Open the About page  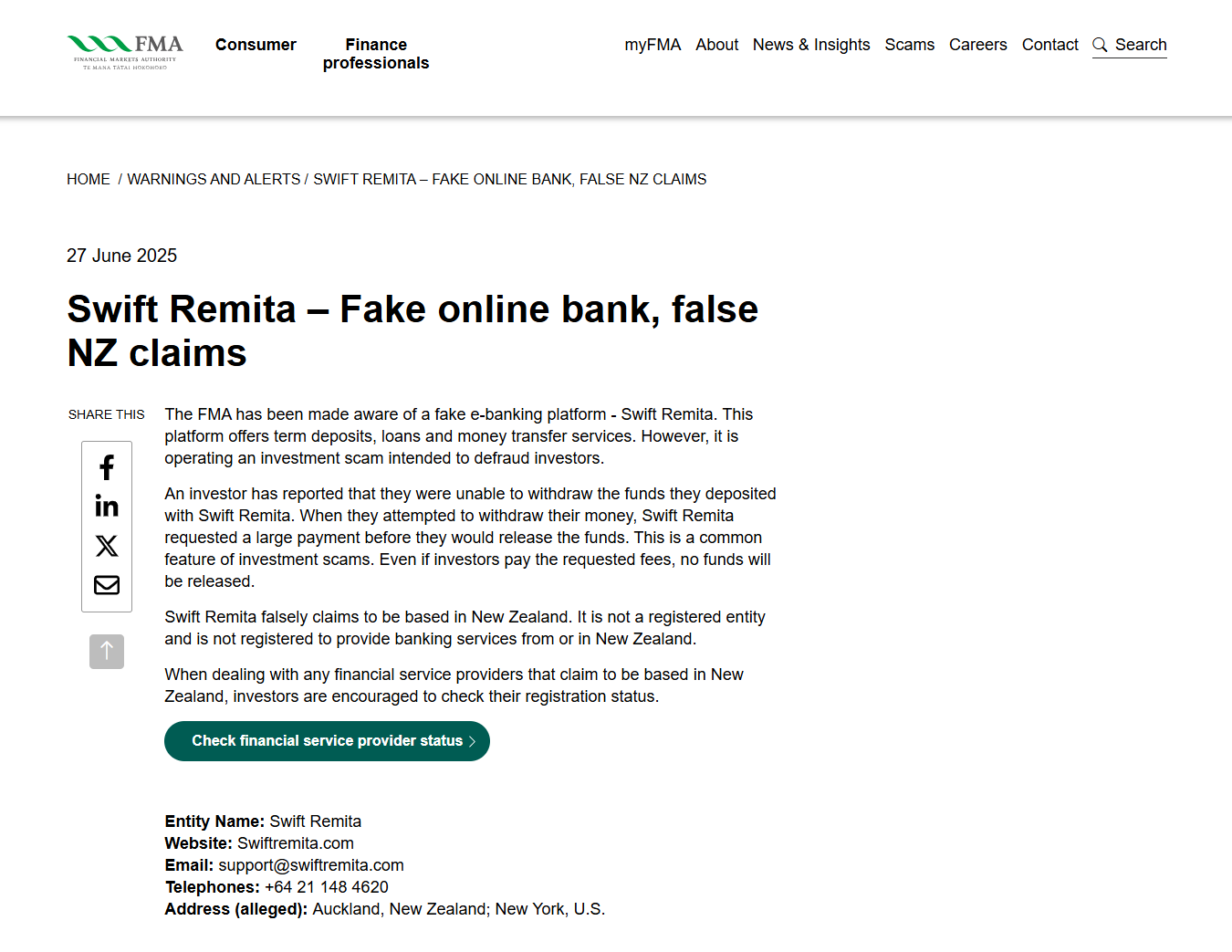[717, 45]
